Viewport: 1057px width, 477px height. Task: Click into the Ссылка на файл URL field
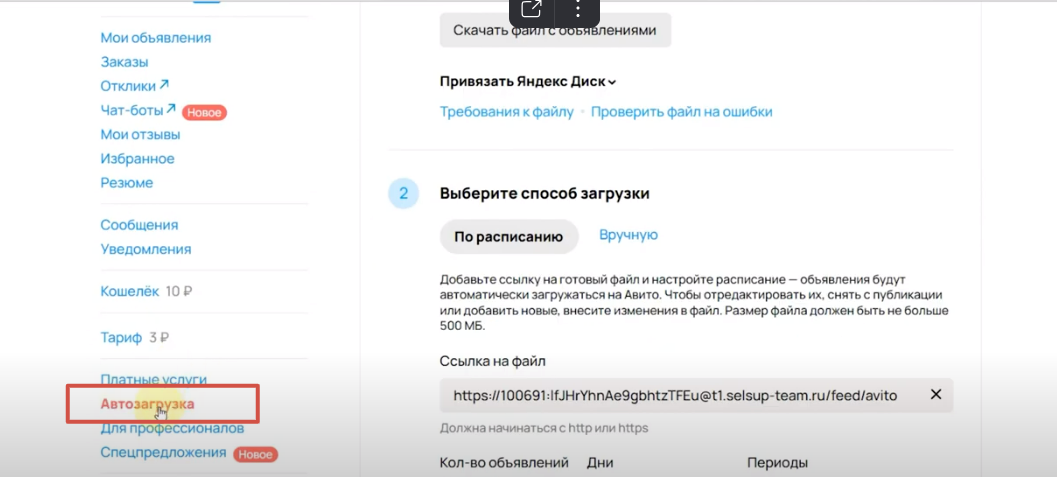click(696, 395)
